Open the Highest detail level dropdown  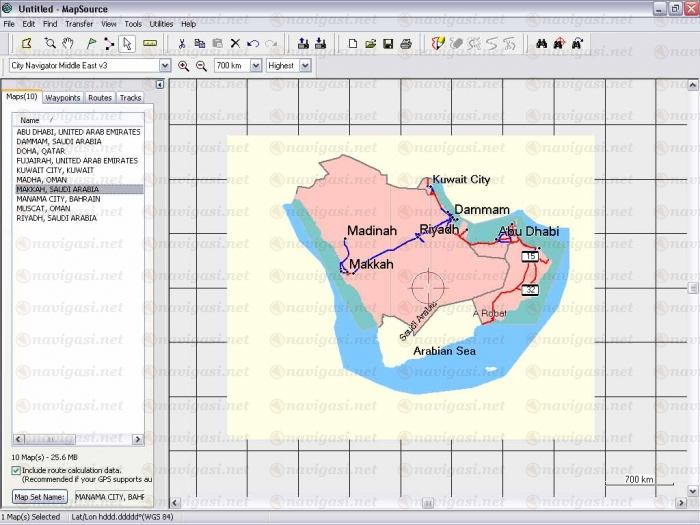tap(304, 65)
